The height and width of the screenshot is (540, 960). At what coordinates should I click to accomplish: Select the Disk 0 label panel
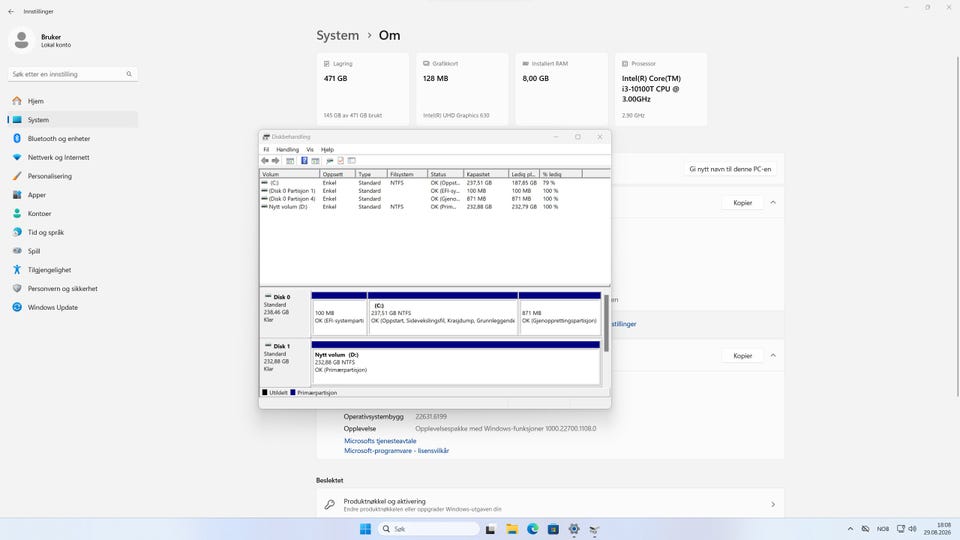285,313
